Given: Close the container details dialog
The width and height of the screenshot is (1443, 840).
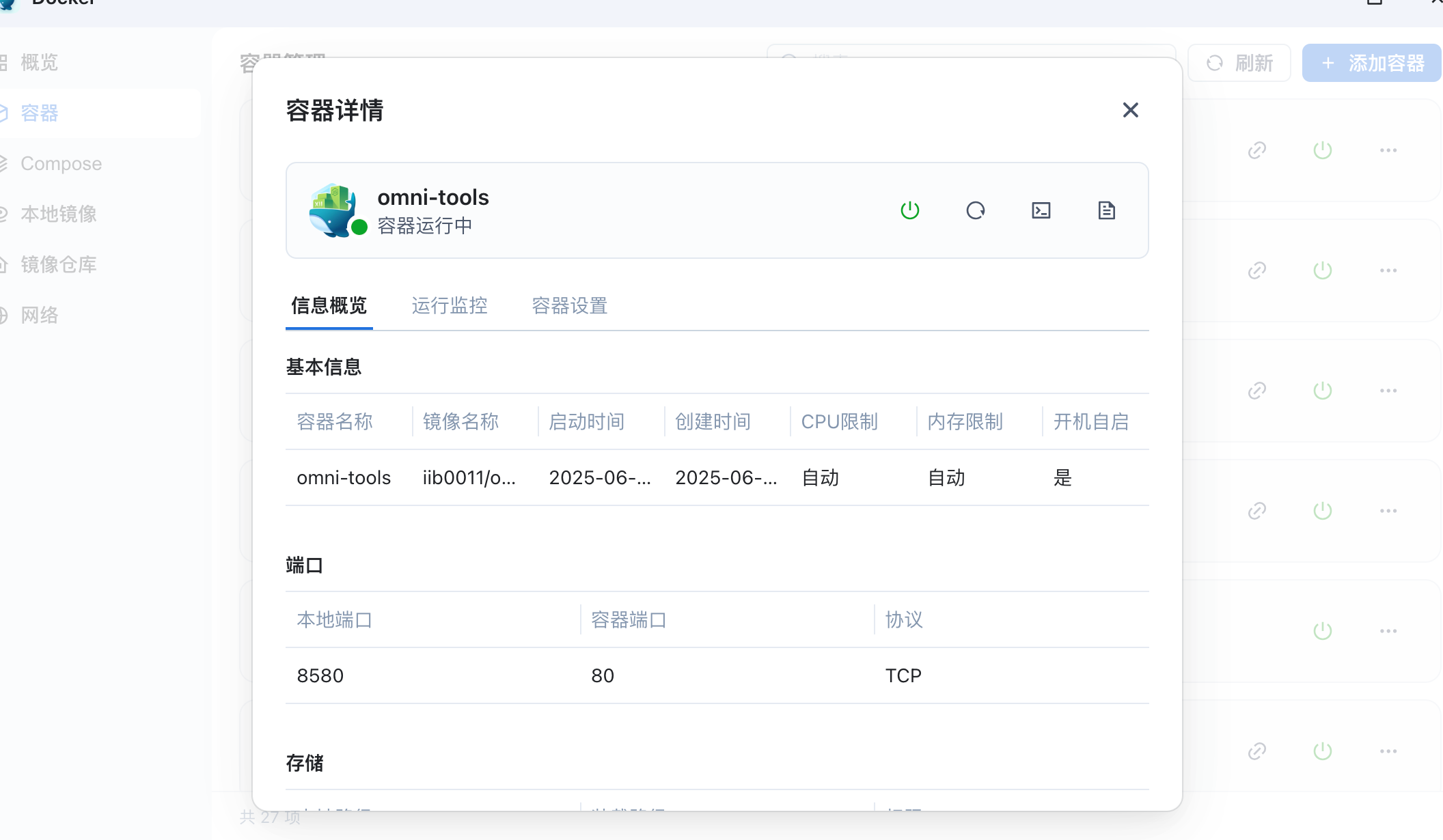Looking at the screenshot, I should coord(1130,110).
